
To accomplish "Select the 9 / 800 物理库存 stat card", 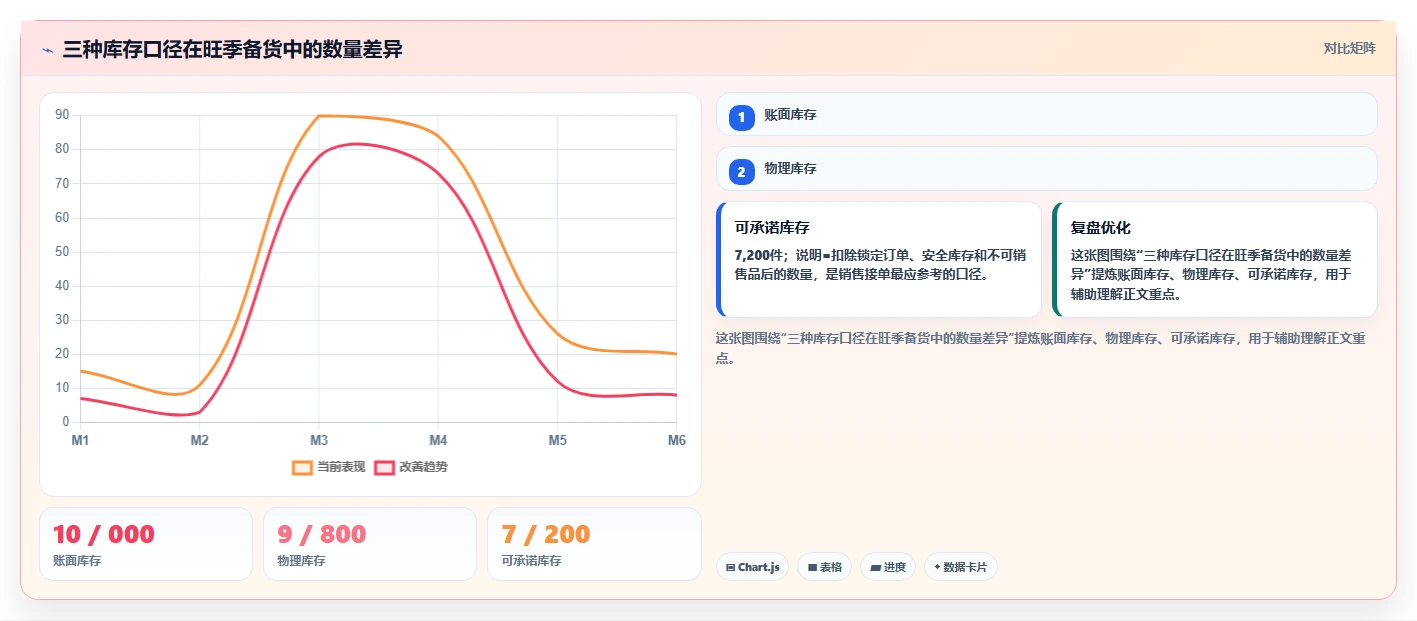I will point(370,544).
